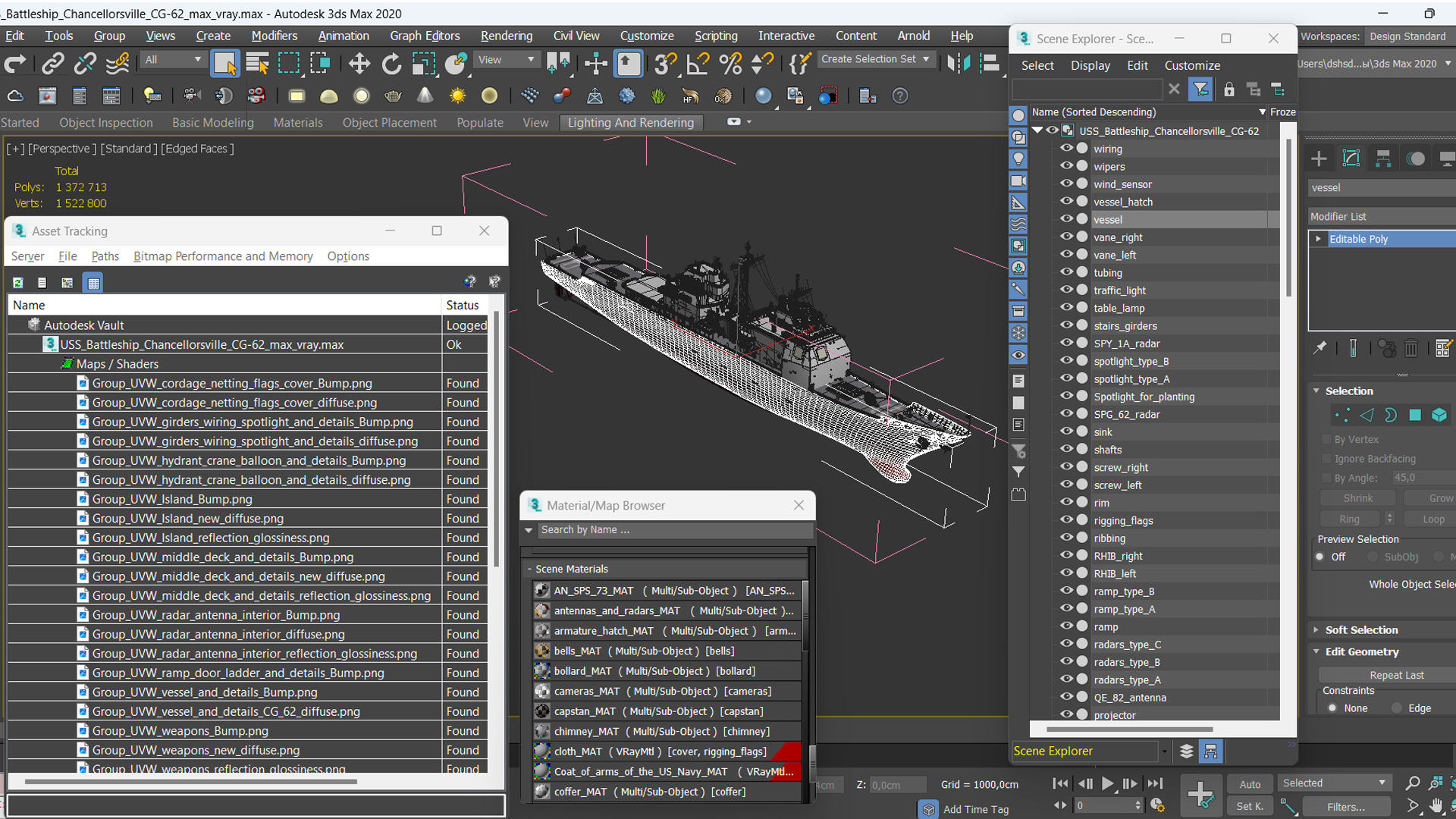
Task: Toggle visibility of screw_left
Action: point(1066,485)
